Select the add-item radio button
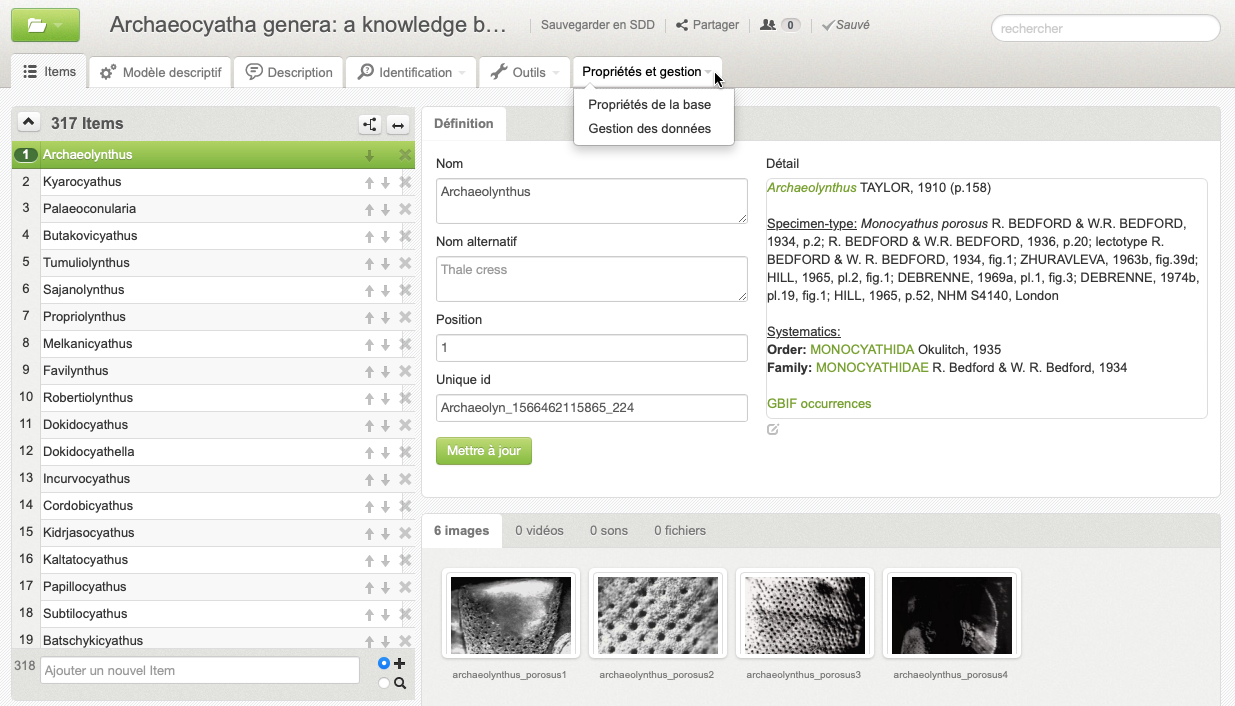 pos(384,663)
